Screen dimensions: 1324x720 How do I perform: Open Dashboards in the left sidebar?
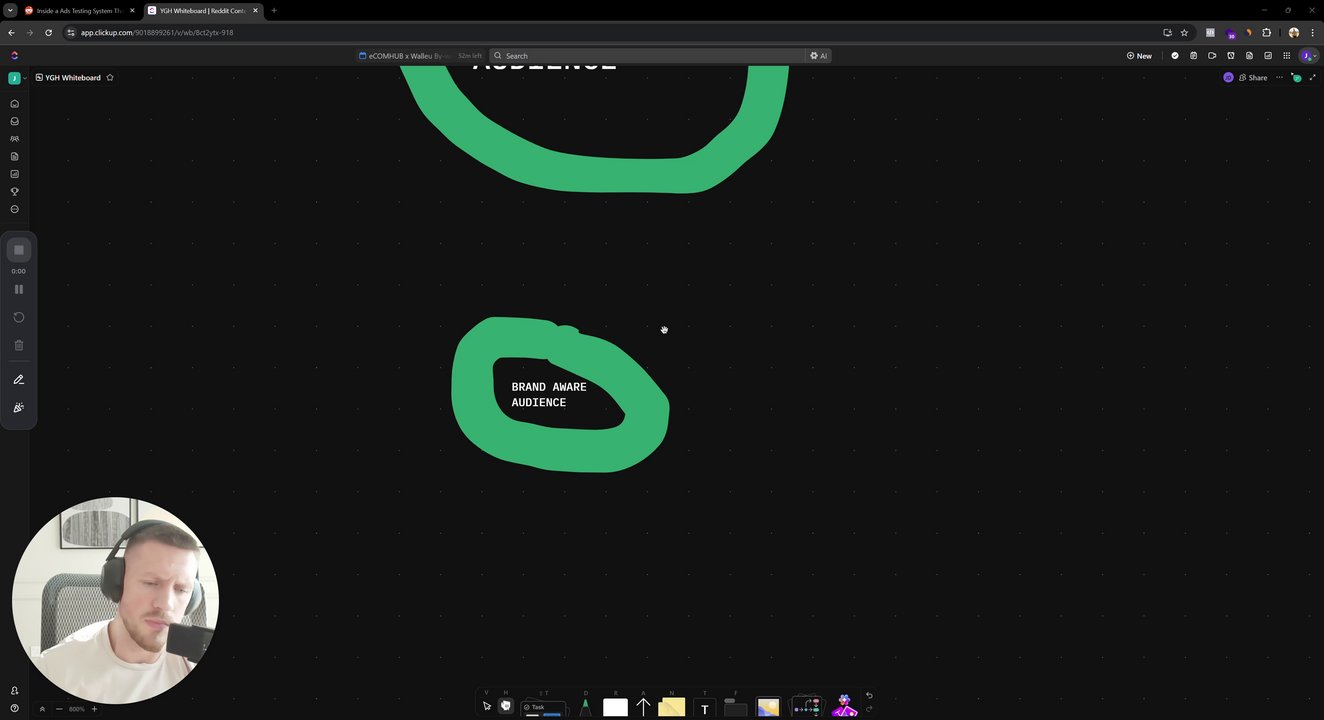tap(14, 174)
